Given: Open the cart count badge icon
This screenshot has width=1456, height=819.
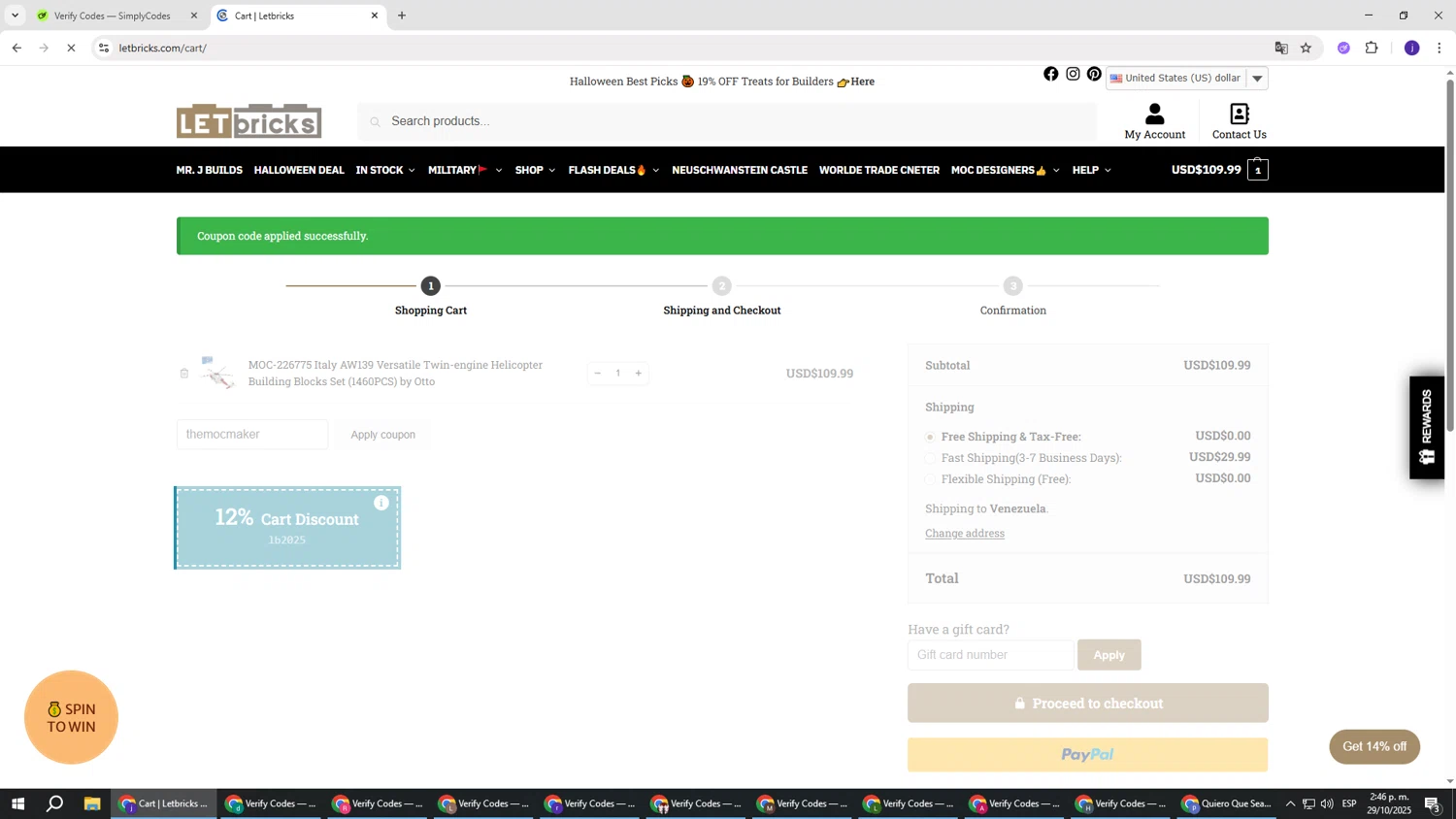Looking at the screenshot, I should click(1258, 170).
